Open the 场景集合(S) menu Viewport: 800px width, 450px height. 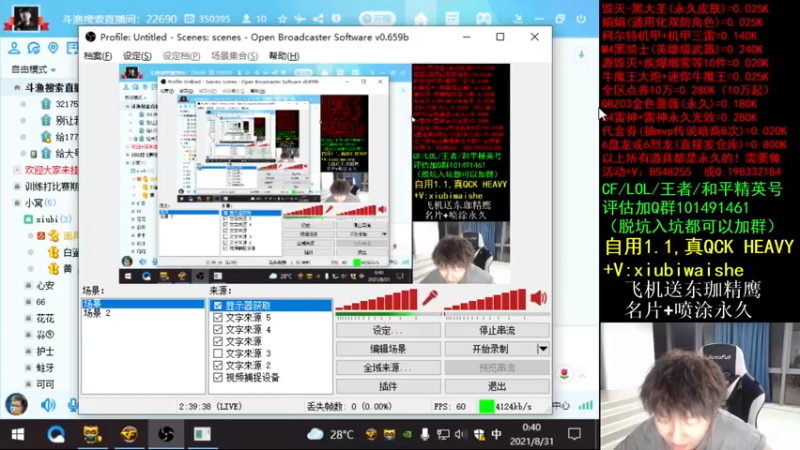(x=234, y=56)
